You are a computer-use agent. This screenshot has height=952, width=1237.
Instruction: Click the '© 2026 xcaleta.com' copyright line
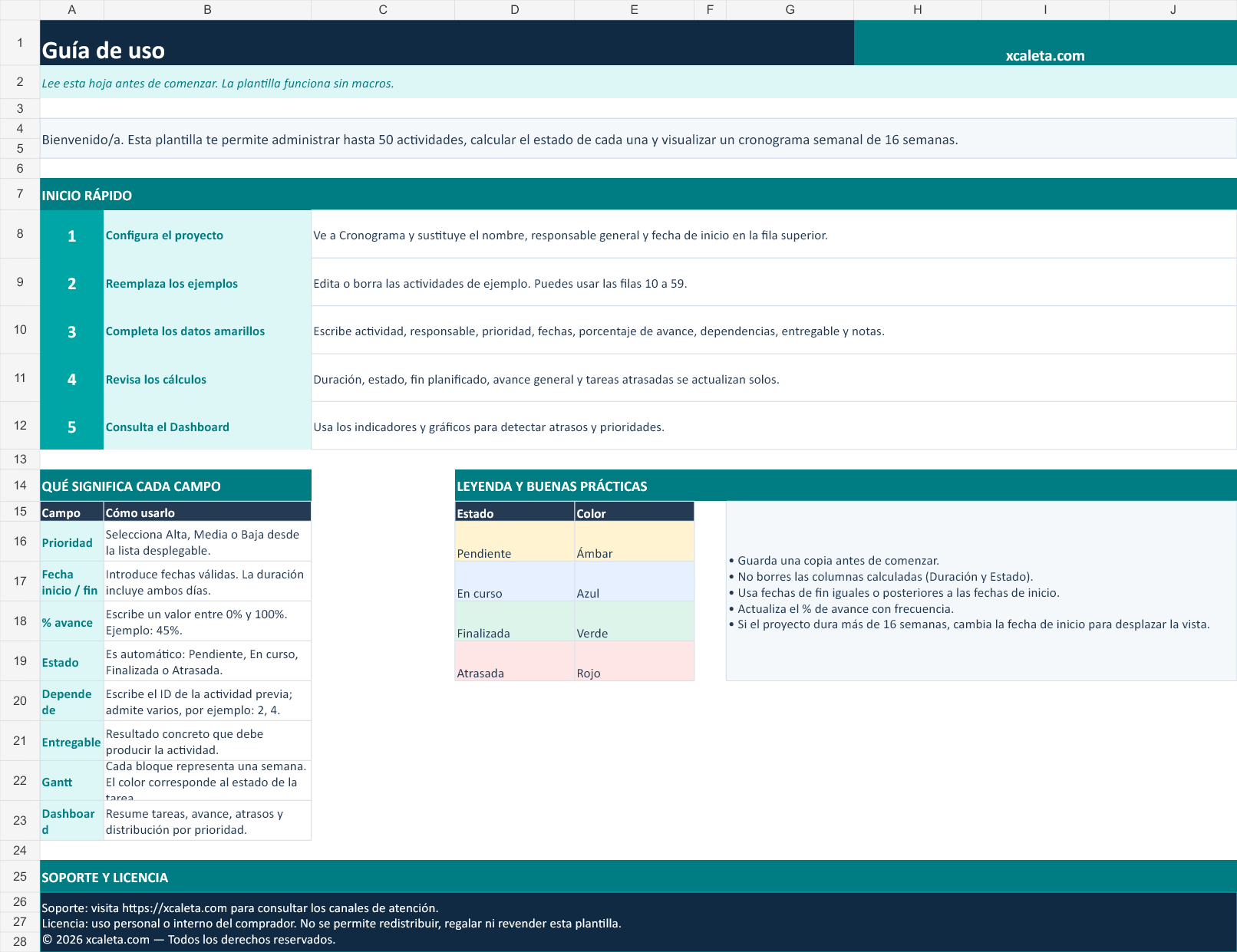(x=189, y=940)
